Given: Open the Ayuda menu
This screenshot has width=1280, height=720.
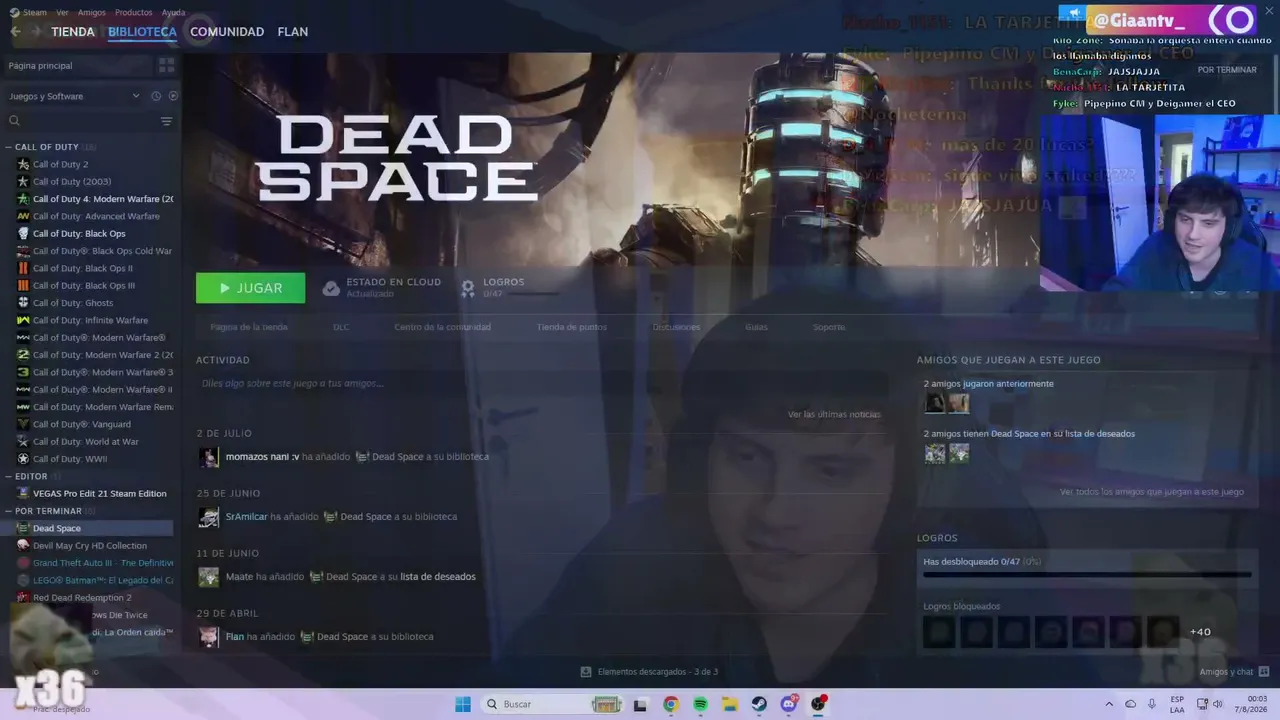Looking at the screenshot, I should (x=174, y=13).
